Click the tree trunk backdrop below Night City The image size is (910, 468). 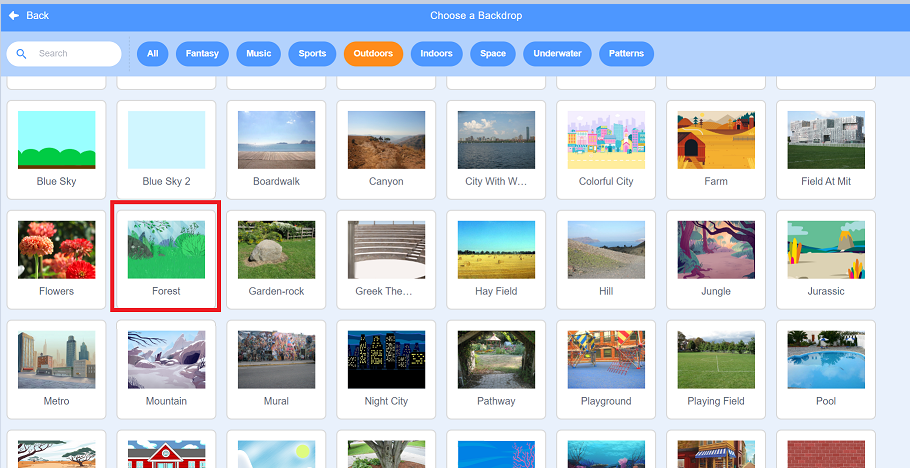[387, 450]
